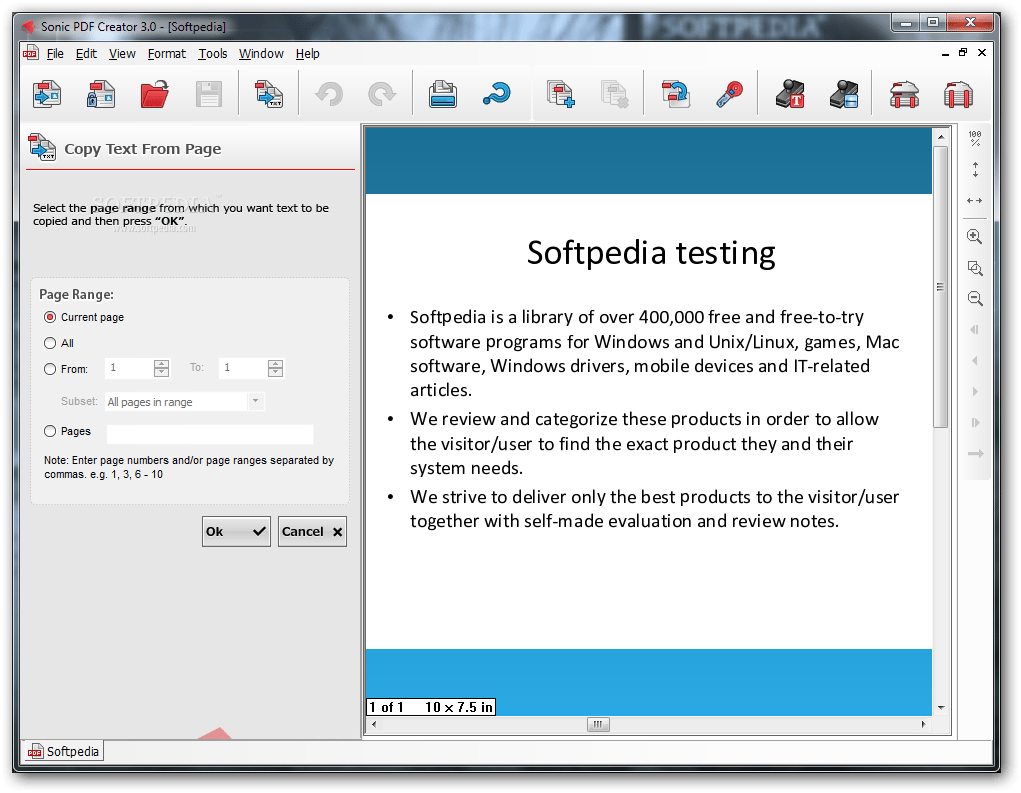This screenshot has height=793, width=1021.
Task: Click the fit page height vertical arrows icon
Action: click(975, 170)
